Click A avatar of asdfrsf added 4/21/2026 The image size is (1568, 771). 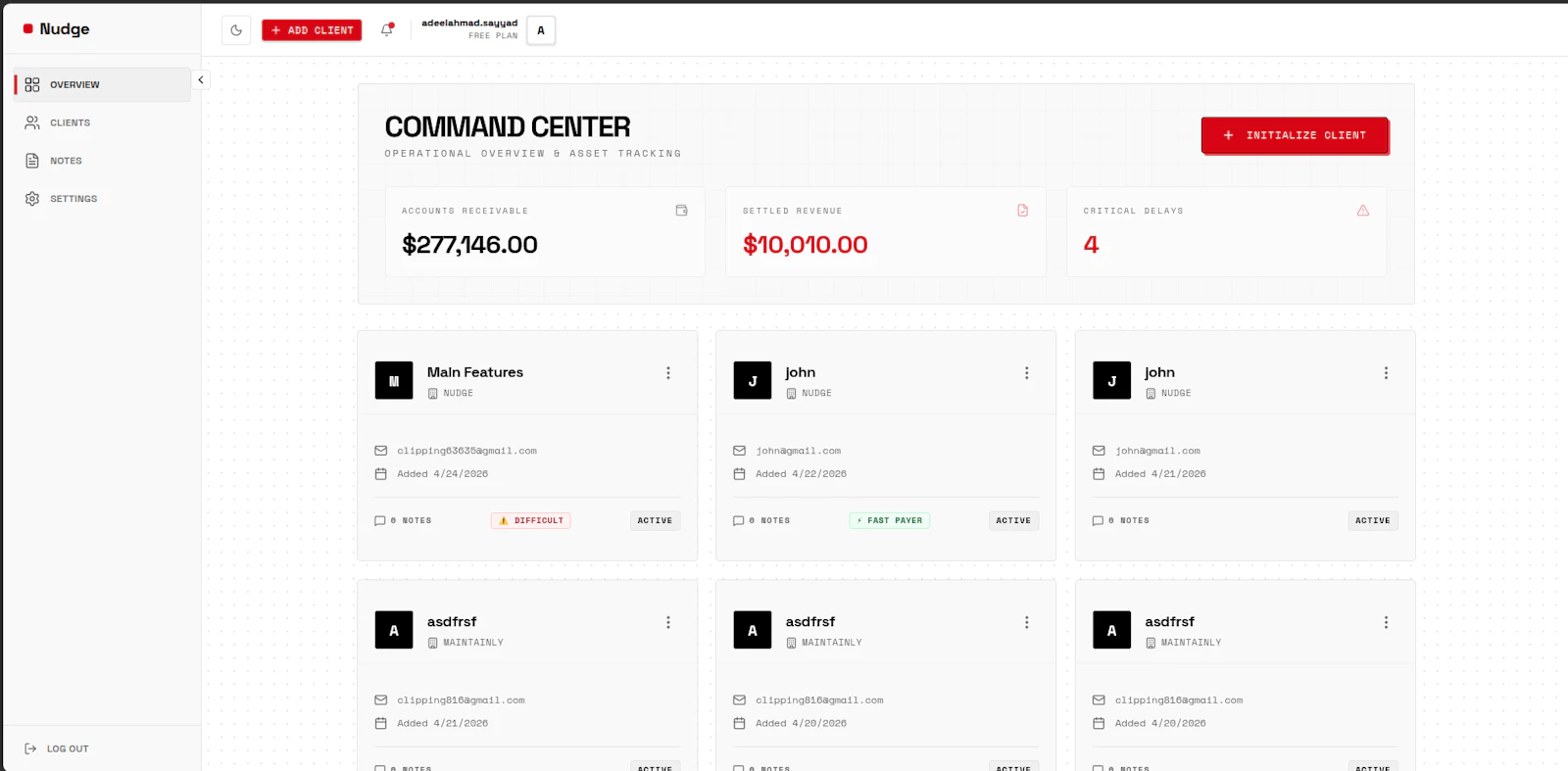(x=394, y=631)
